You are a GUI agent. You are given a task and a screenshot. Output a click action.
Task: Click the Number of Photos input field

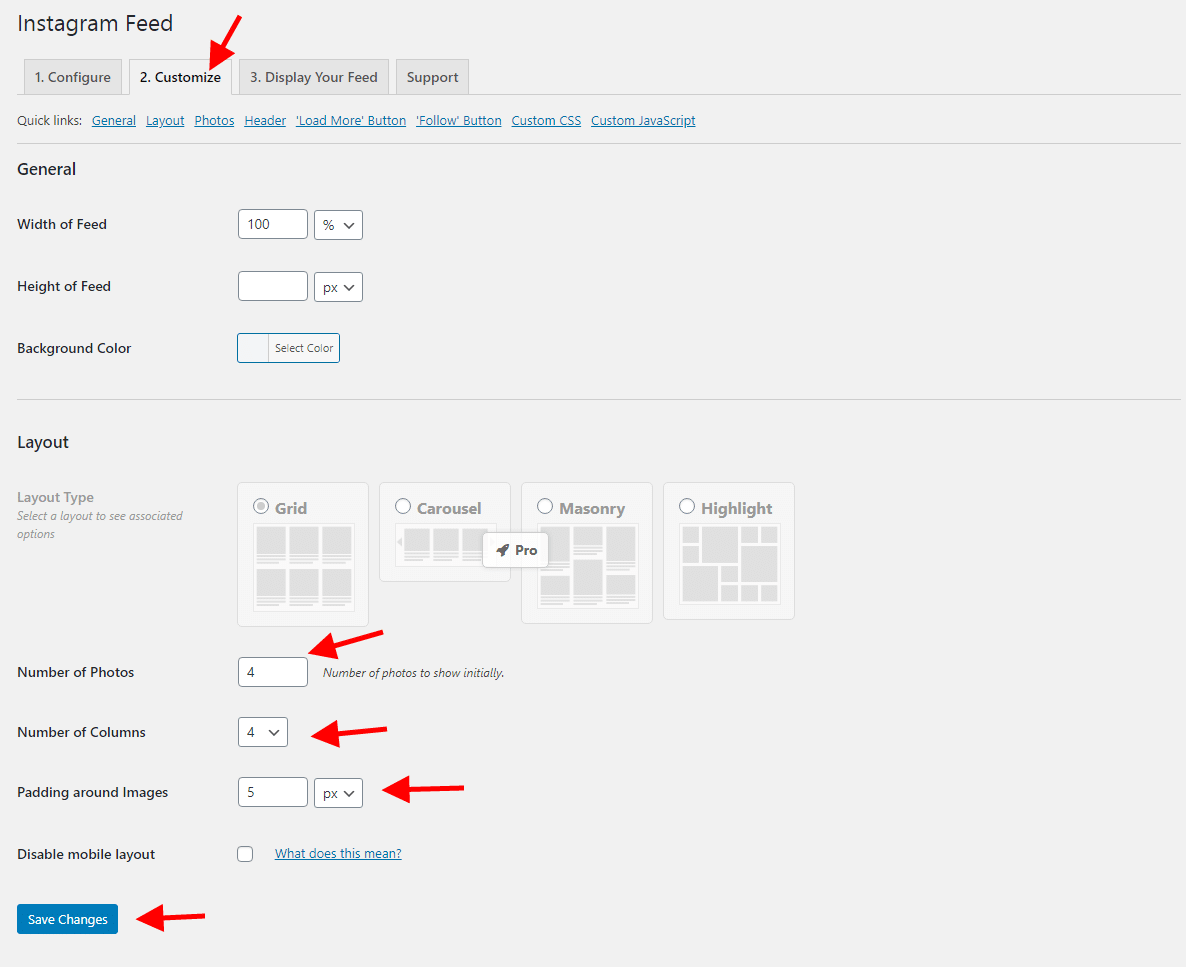coord(272,672)
